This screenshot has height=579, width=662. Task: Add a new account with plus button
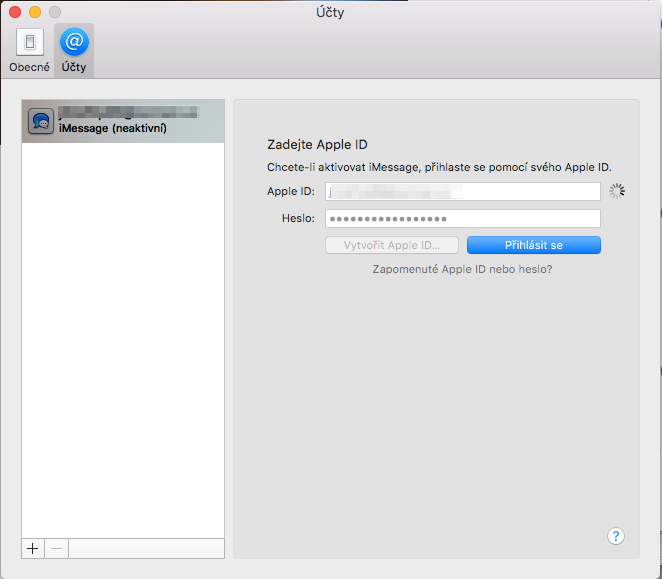[33, 548]
